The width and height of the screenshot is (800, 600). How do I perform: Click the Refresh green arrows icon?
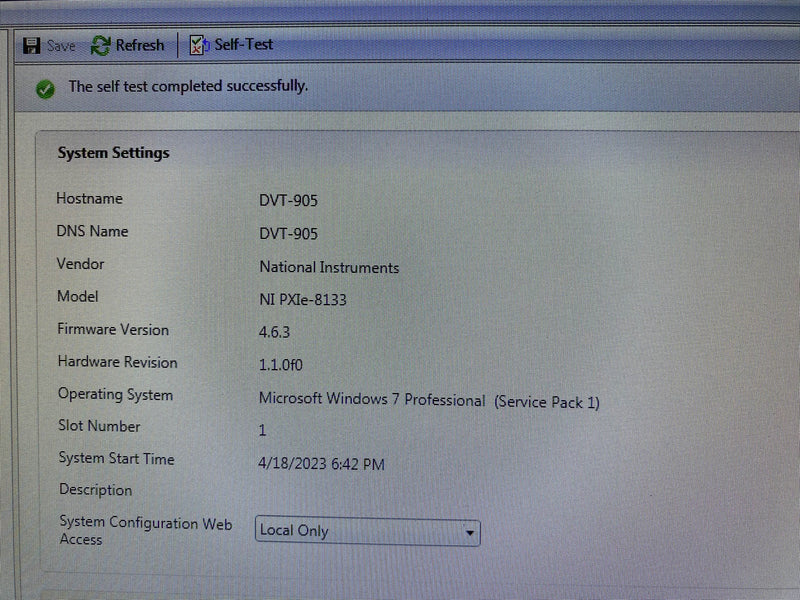click(100, 46)
